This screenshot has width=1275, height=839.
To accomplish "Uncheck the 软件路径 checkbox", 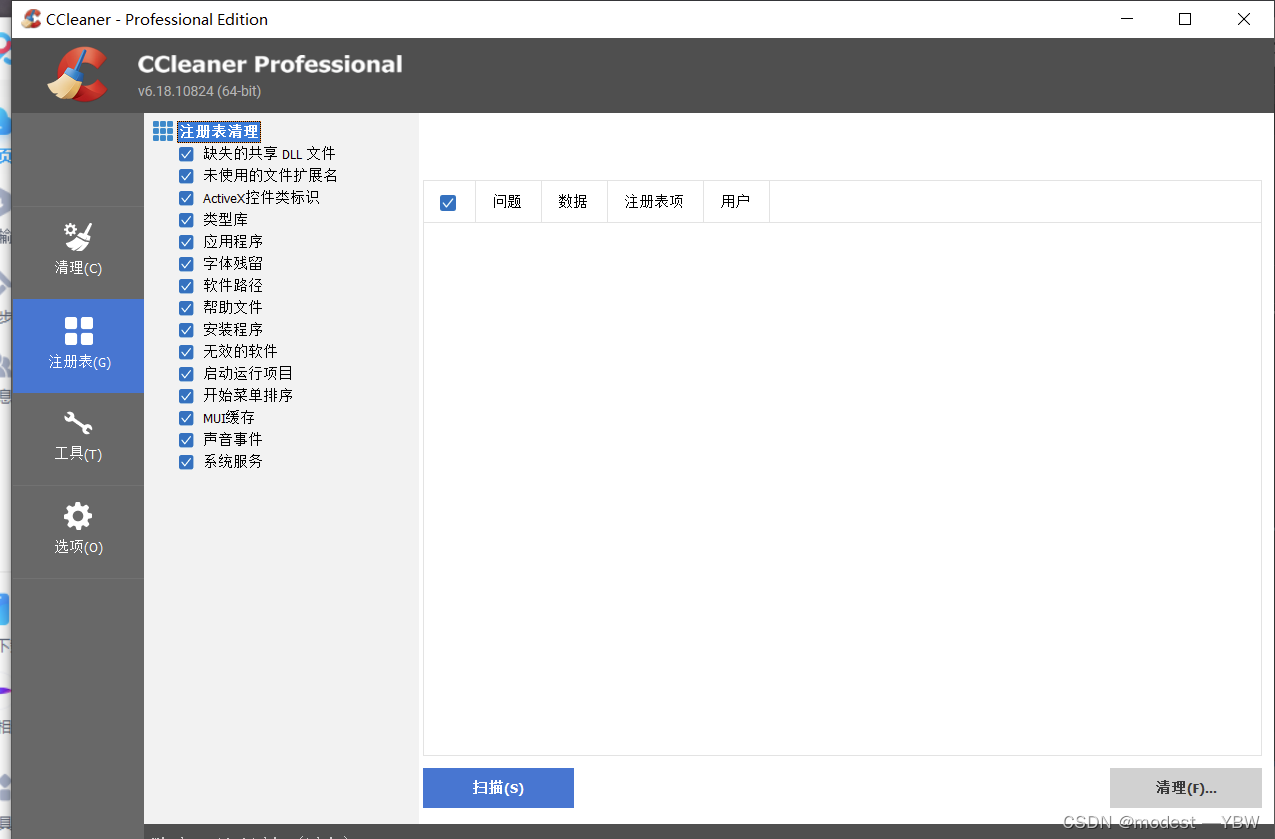I will [x=186, y=286].
